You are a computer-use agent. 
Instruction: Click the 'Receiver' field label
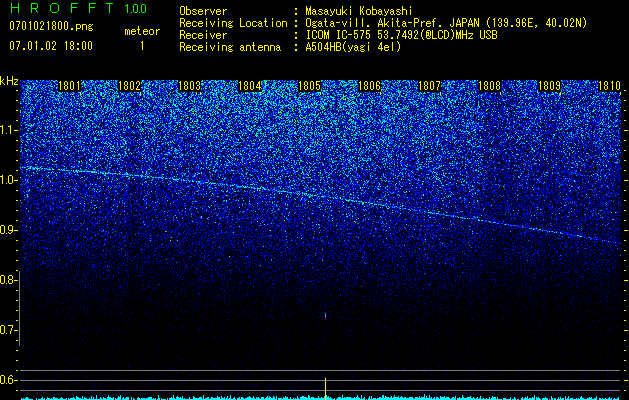pos(203,35)
